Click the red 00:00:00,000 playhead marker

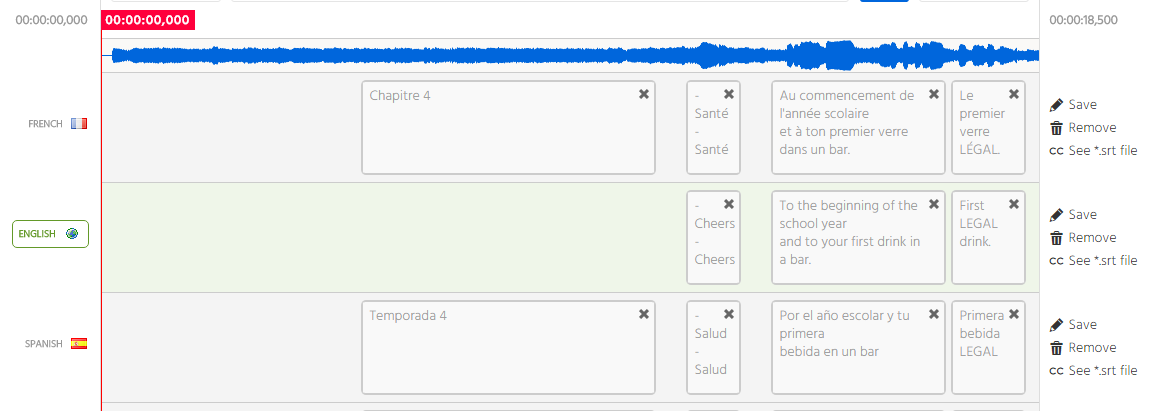[x=148, y=20]
